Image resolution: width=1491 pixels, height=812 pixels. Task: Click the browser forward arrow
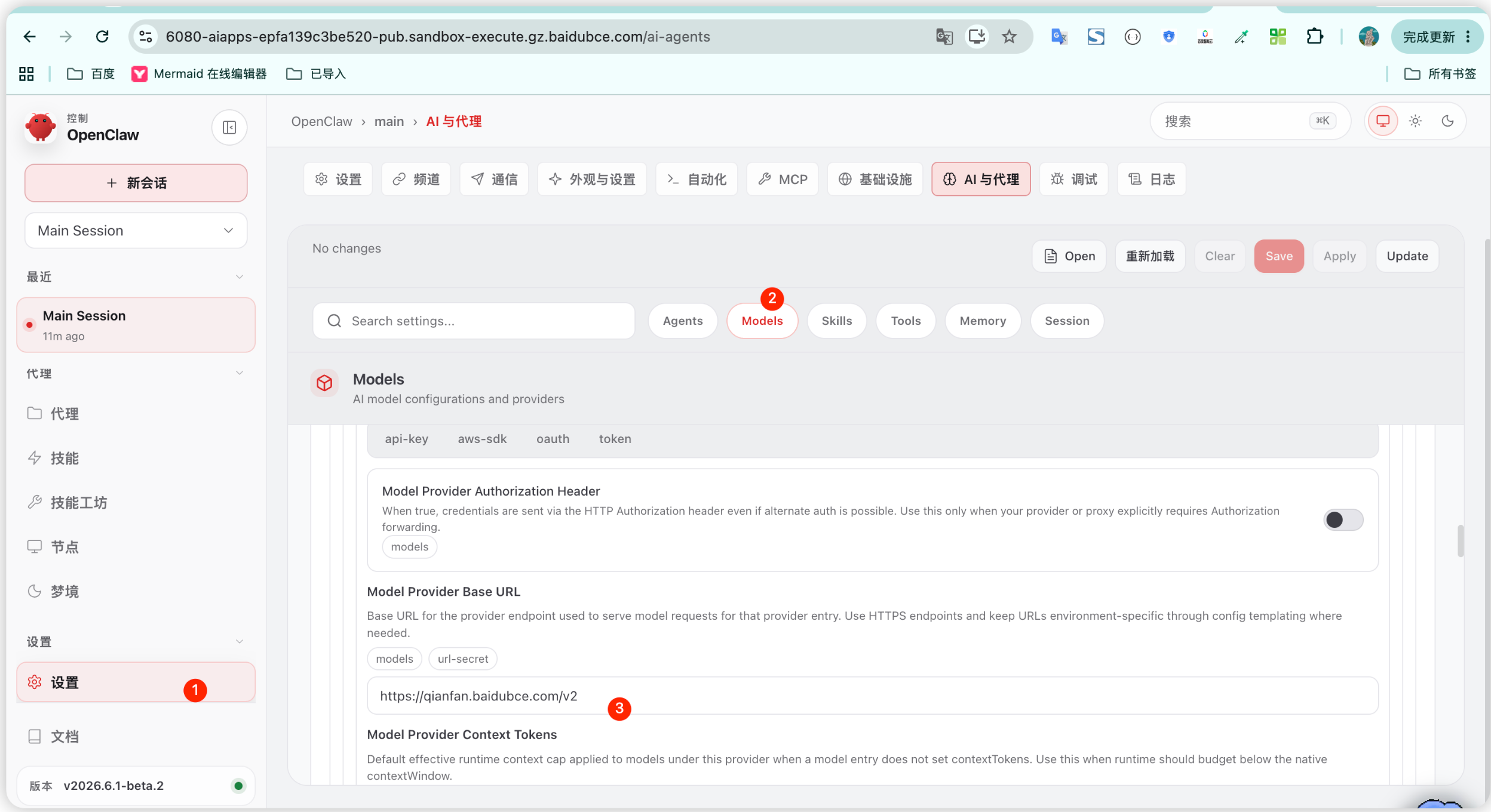(66, 37)
